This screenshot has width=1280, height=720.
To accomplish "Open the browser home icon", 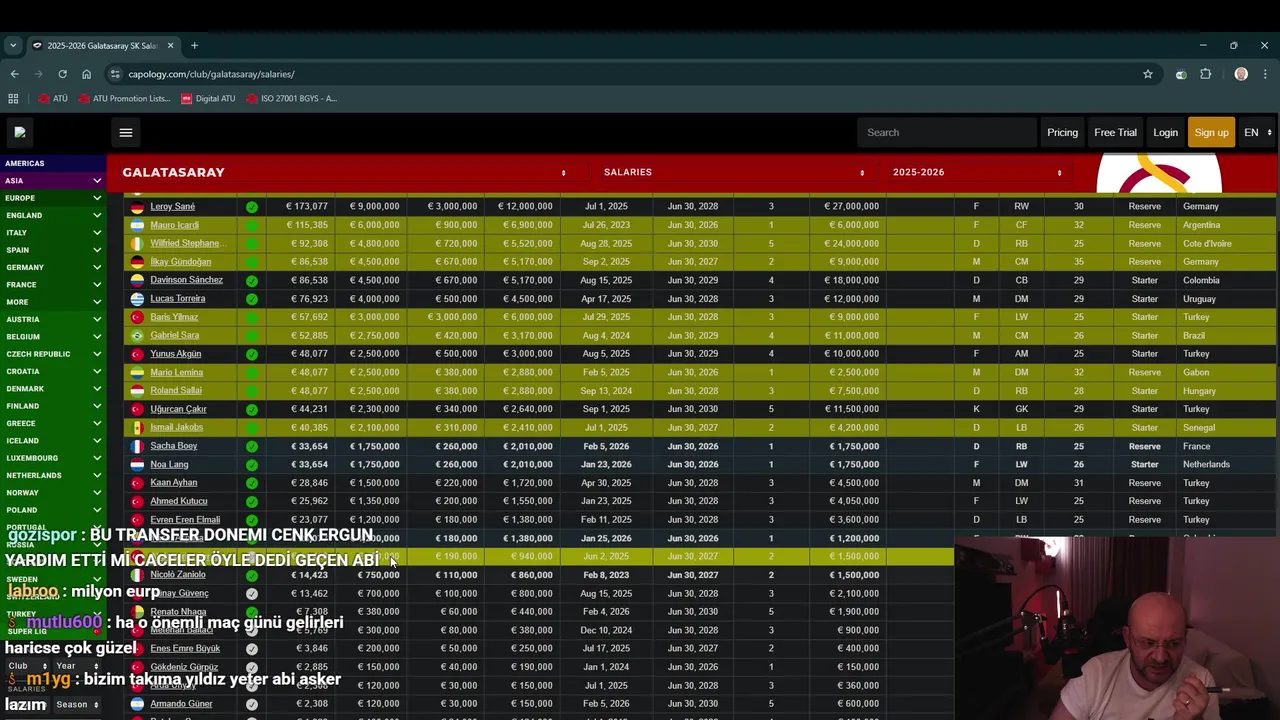I will 86,74.
